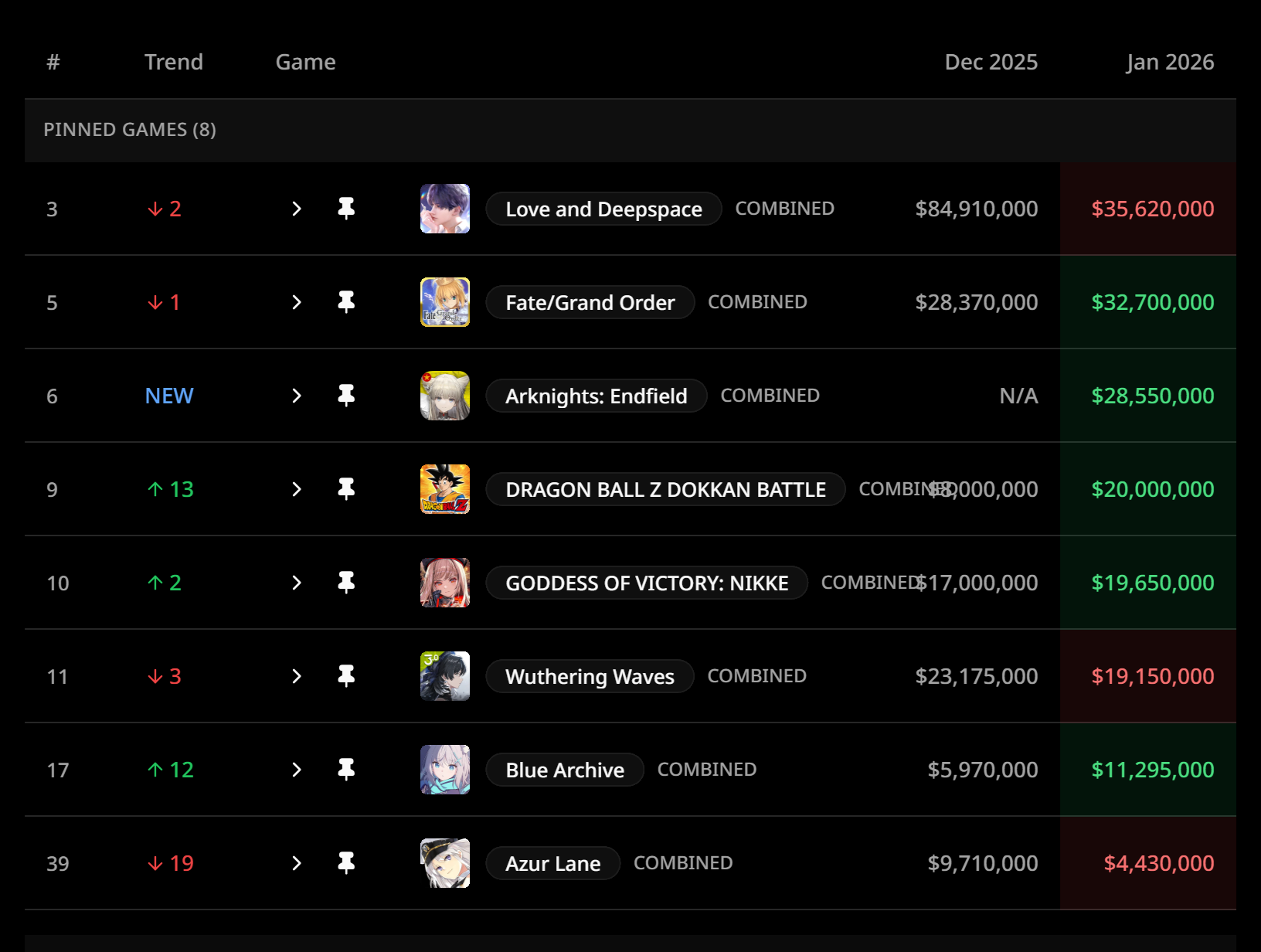Viewport: 1261px width, 952px height.
Task: Expand the Love and Deepspace row
Action: pyautogui.click(x=297, y=209)
